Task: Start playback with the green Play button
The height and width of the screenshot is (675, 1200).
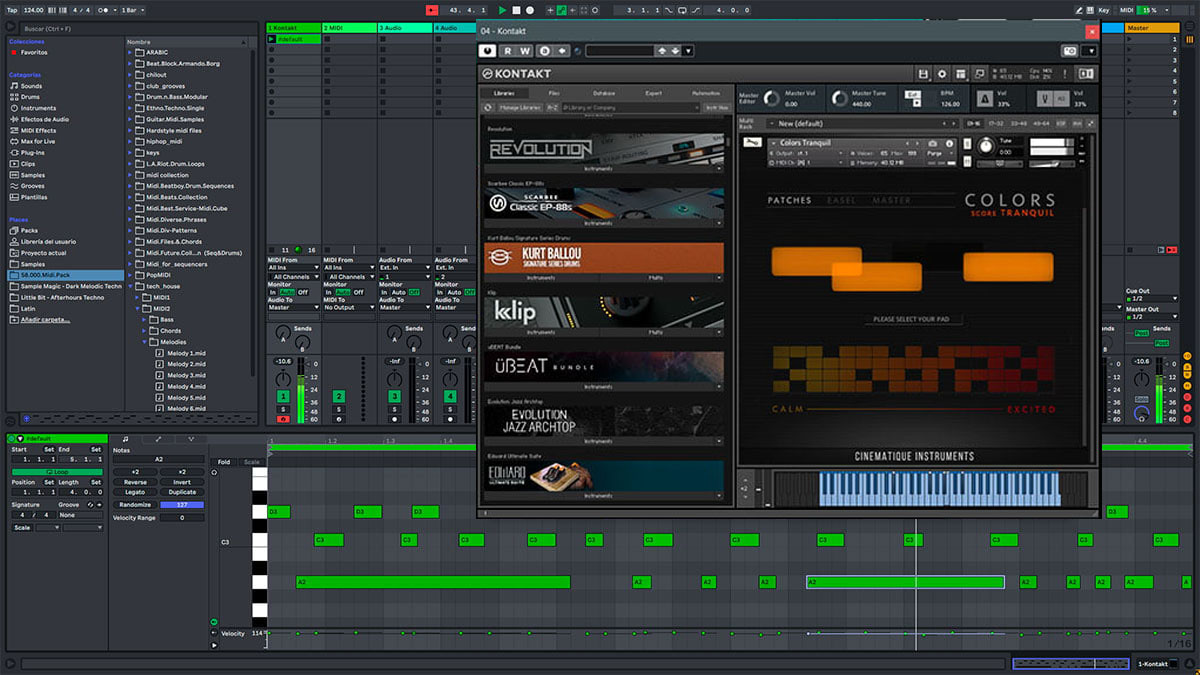Action: pos(503,10)
